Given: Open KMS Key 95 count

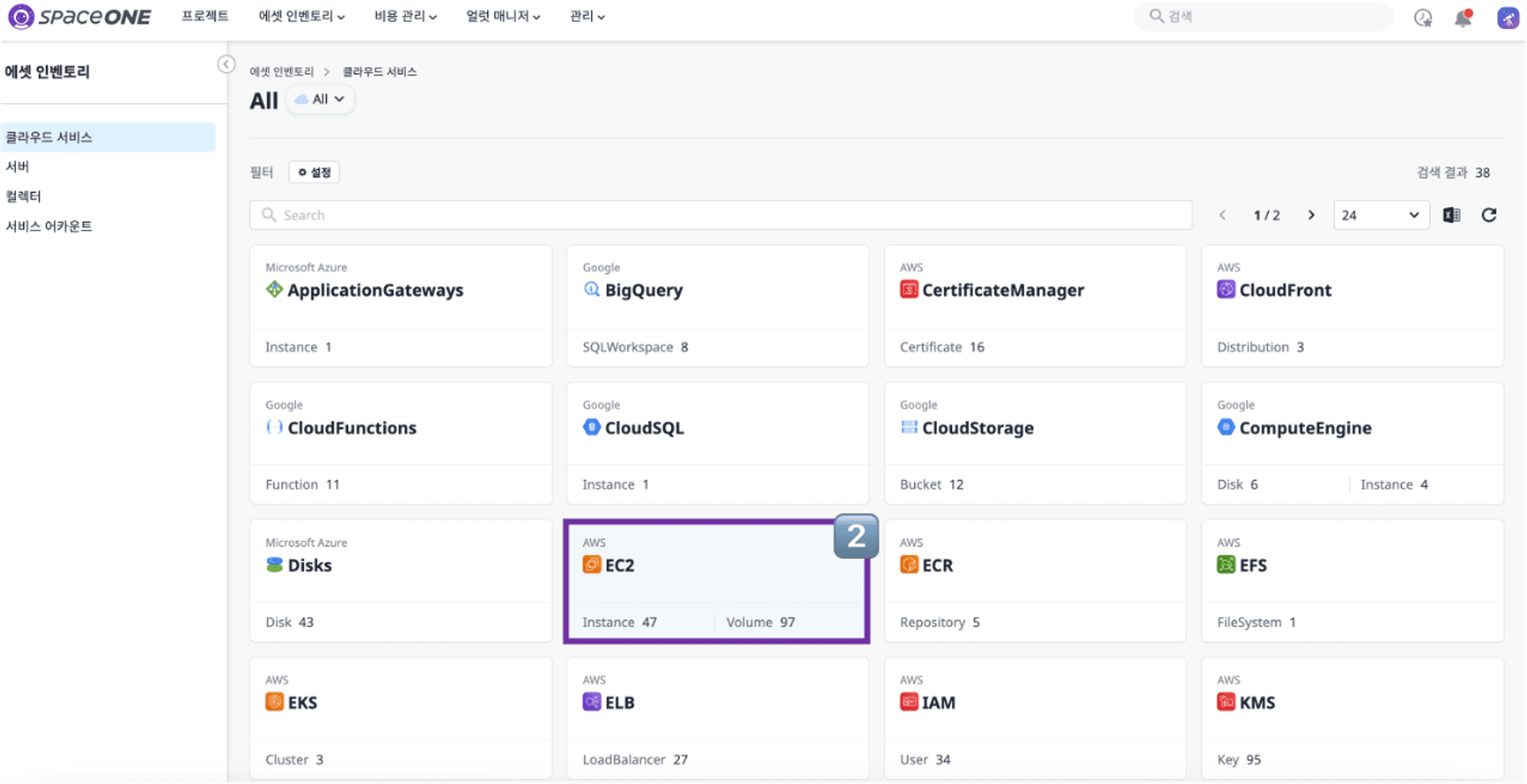Looking at the screenshot, I should coord(1239,760).
